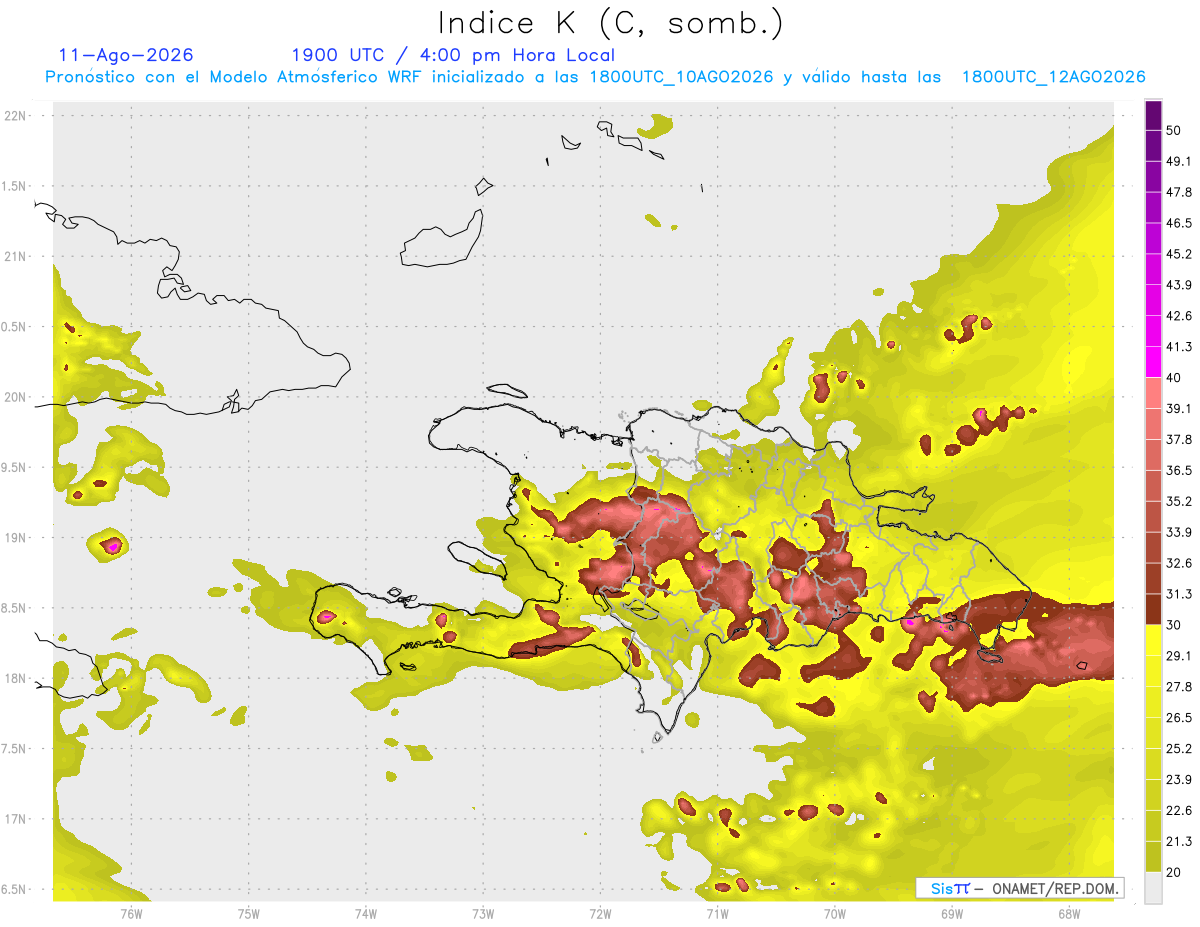Click colorbar value "45.2"

coord(1179,254)
